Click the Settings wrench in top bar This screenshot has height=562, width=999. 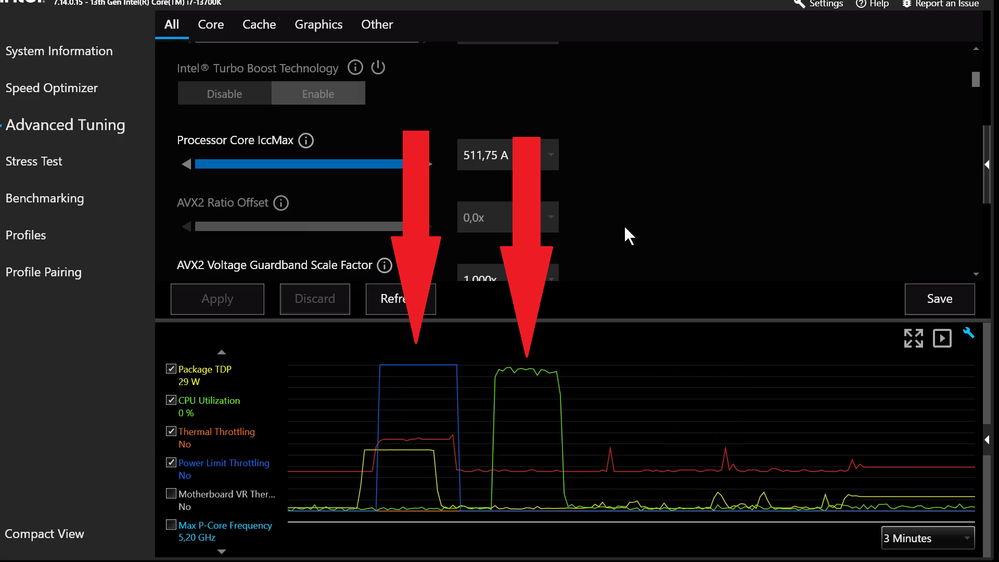coord(800,4)
